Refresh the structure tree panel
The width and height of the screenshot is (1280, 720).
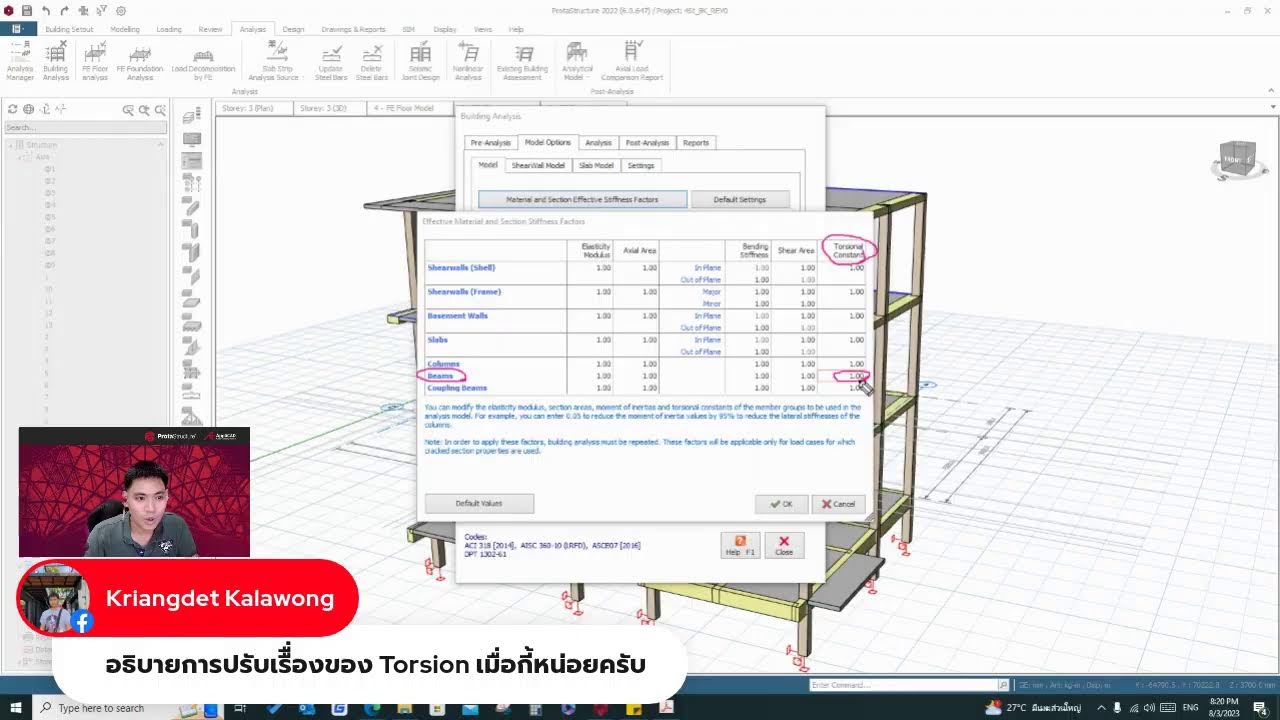pyautogui.click(x=13, y=110)
